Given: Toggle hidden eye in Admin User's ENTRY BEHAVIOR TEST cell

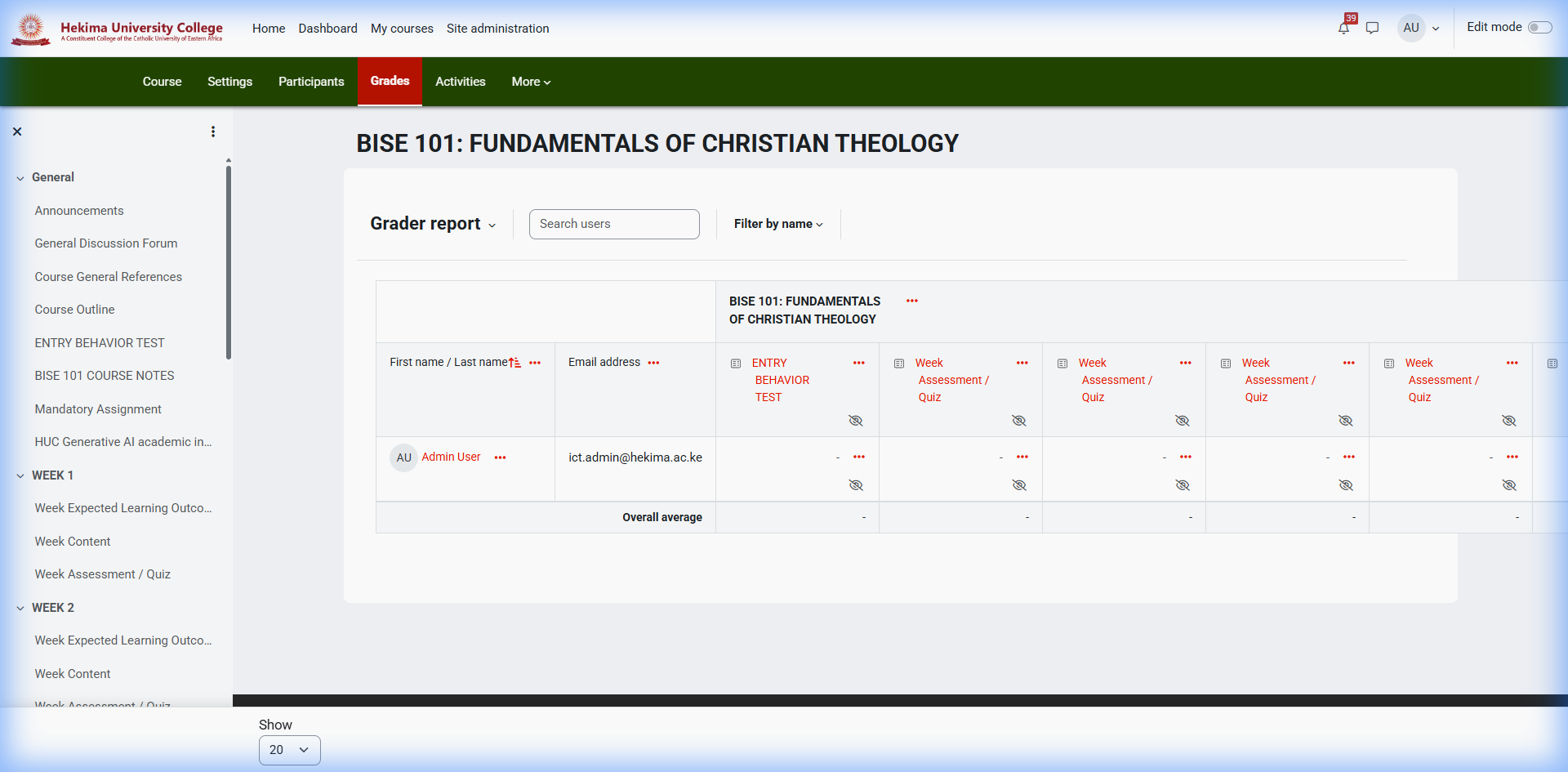Looking at the screenshot, I should pos(856,485).
